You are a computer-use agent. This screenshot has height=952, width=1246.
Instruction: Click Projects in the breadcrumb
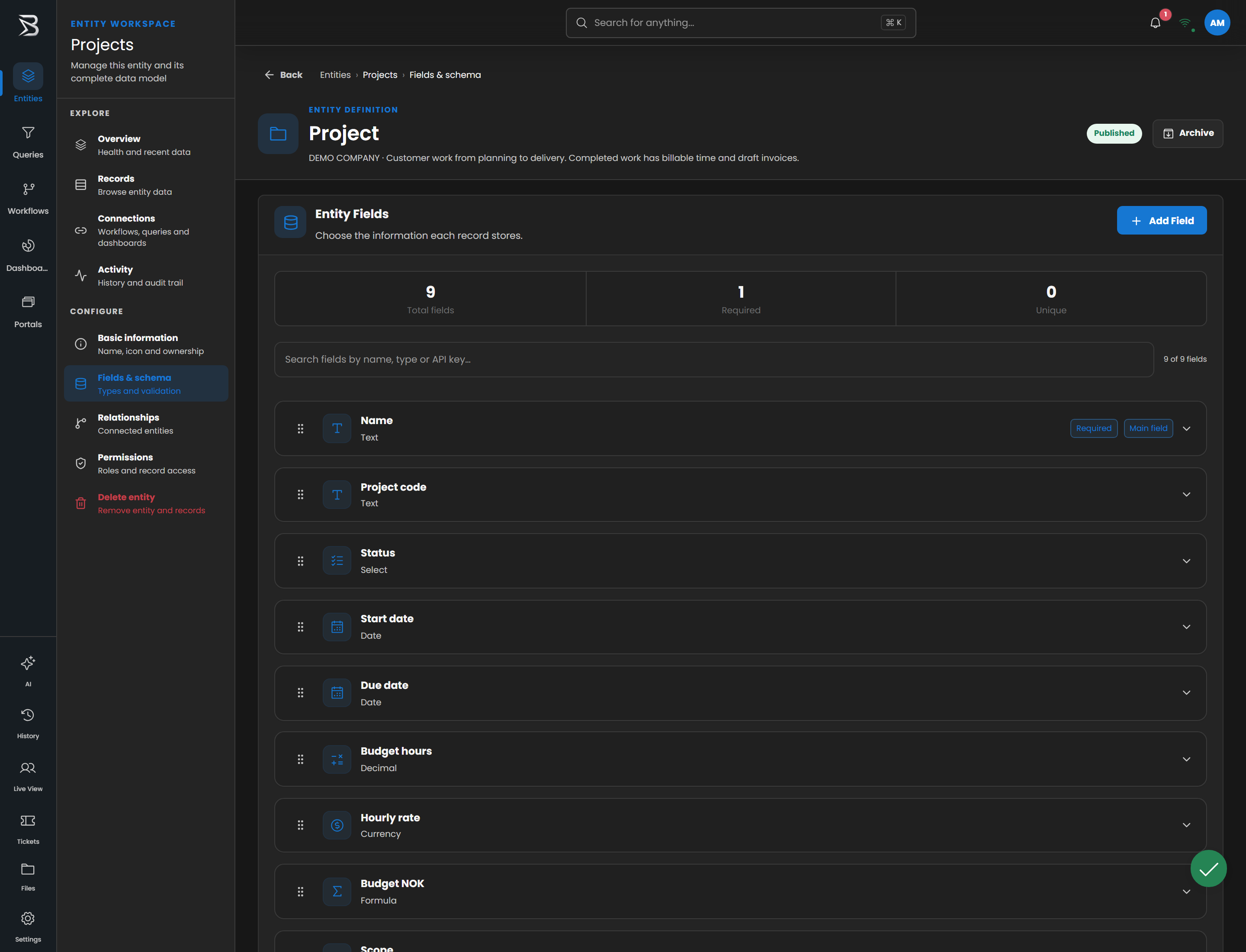coord(379,75)
